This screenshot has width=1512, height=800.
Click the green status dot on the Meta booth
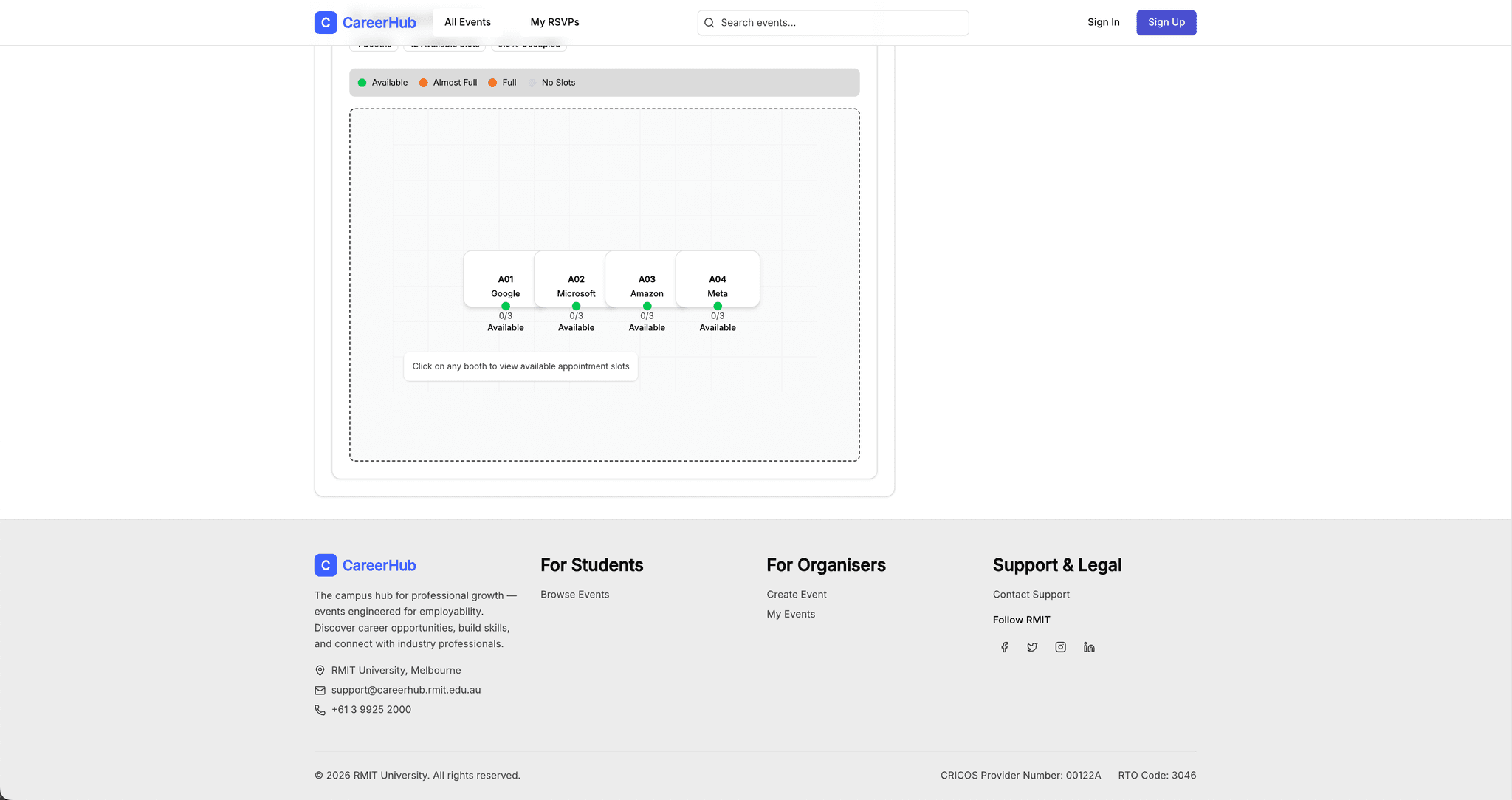(717, 305)
